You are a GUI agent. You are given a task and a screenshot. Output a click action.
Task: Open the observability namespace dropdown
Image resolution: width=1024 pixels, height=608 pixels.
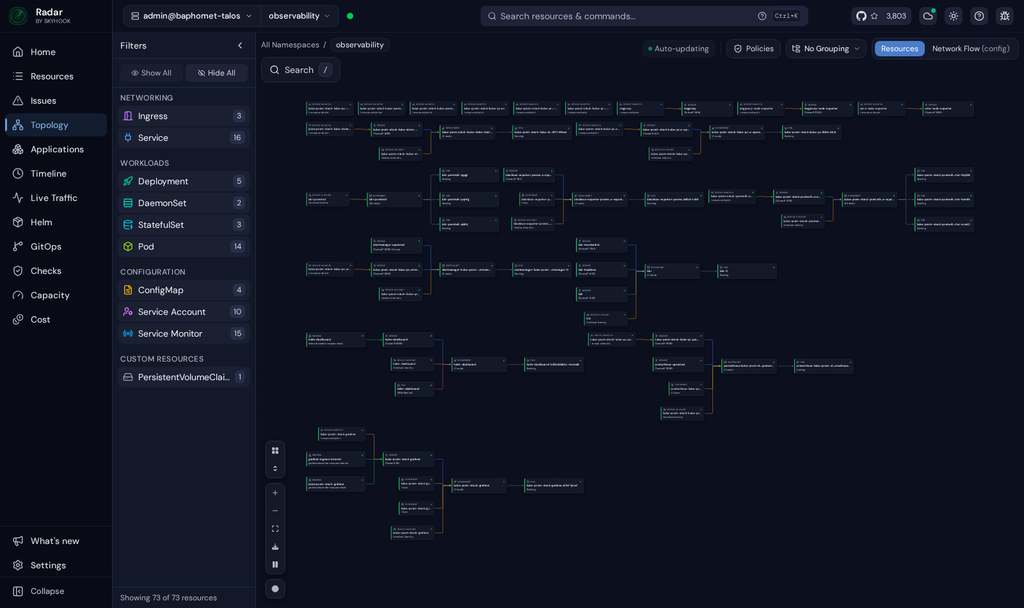click(x=299, y=16)
